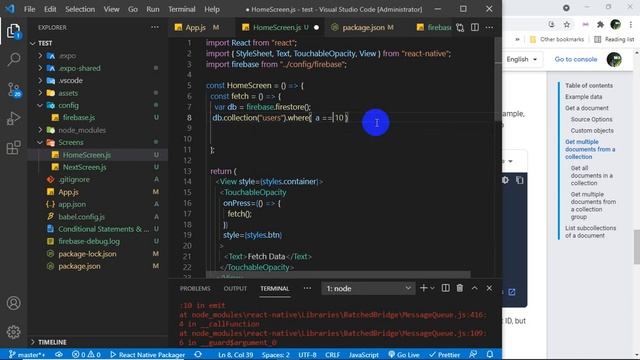The width and height of the screenshot is (640, 360).
Task: Toggle dark theme icon in browser code sample
Action: click(505, 180)
